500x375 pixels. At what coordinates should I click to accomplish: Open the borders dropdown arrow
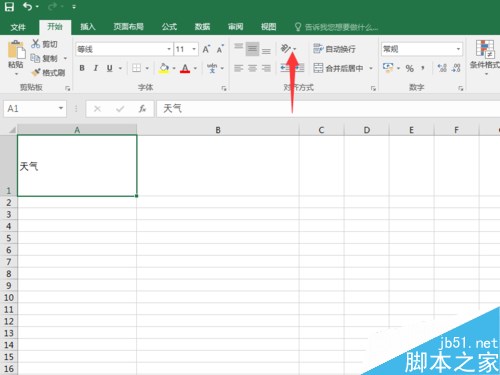point(147,69)
